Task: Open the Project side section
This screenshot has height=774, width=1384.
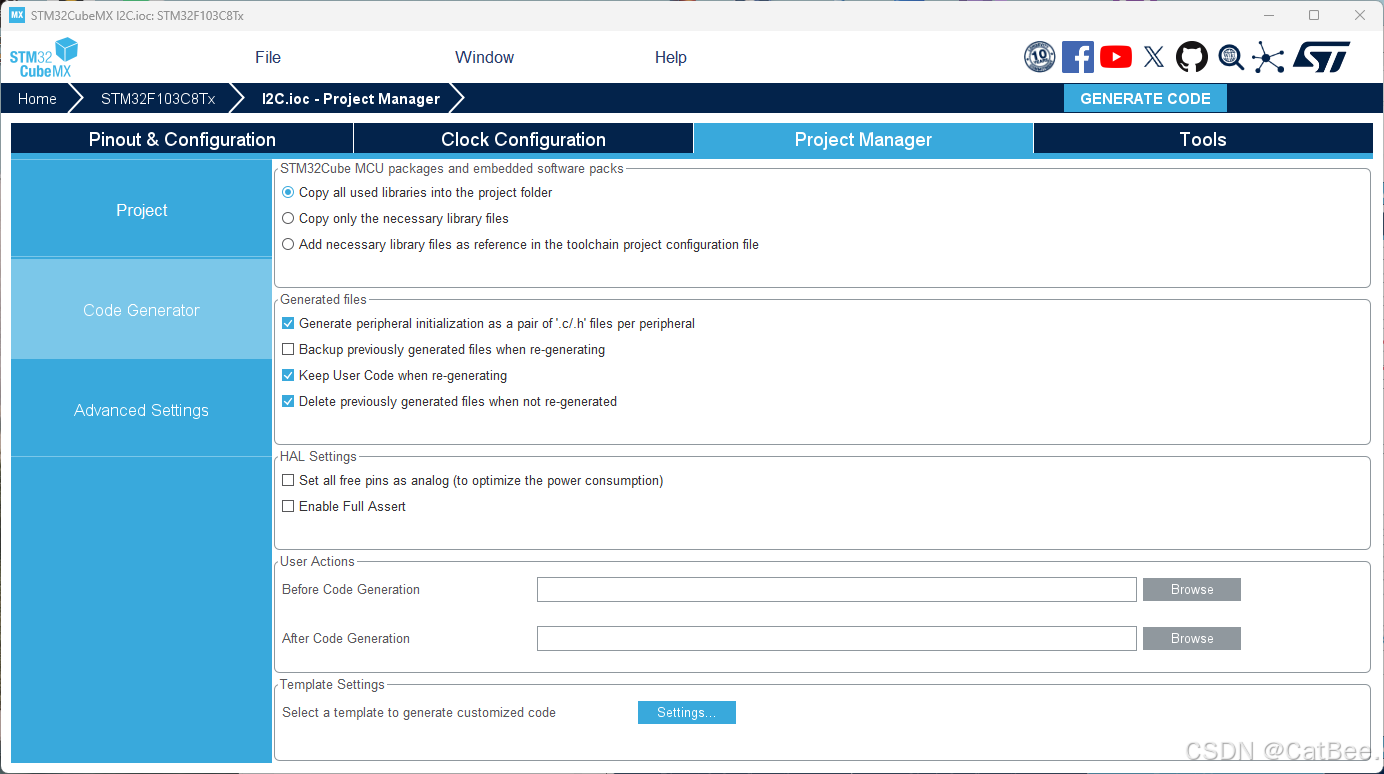Action: [141, 210]
